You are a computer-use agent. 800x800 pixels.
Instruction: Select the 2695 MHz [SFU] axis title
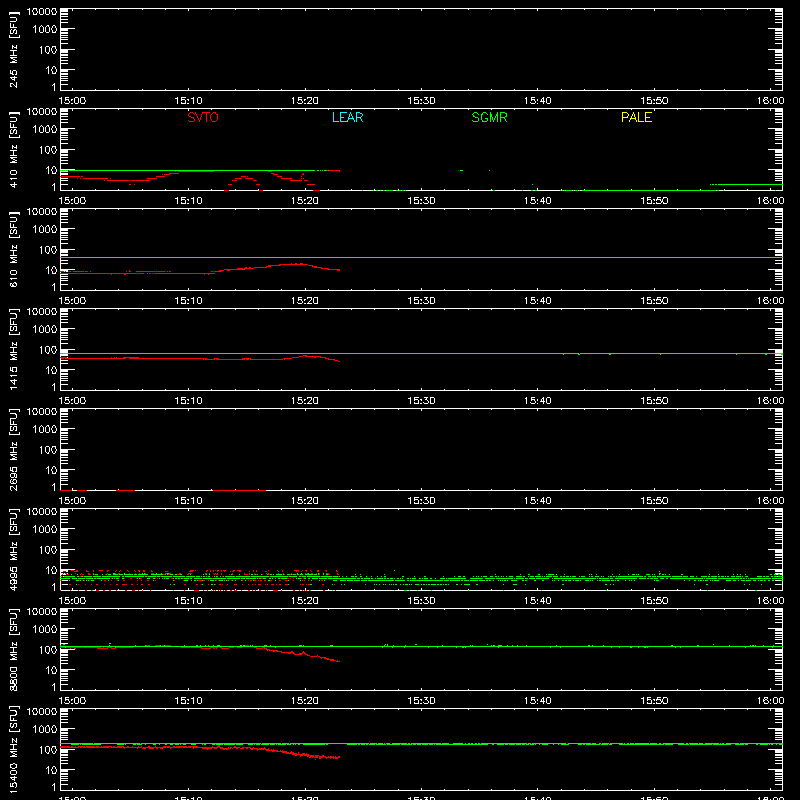point(14,449)
